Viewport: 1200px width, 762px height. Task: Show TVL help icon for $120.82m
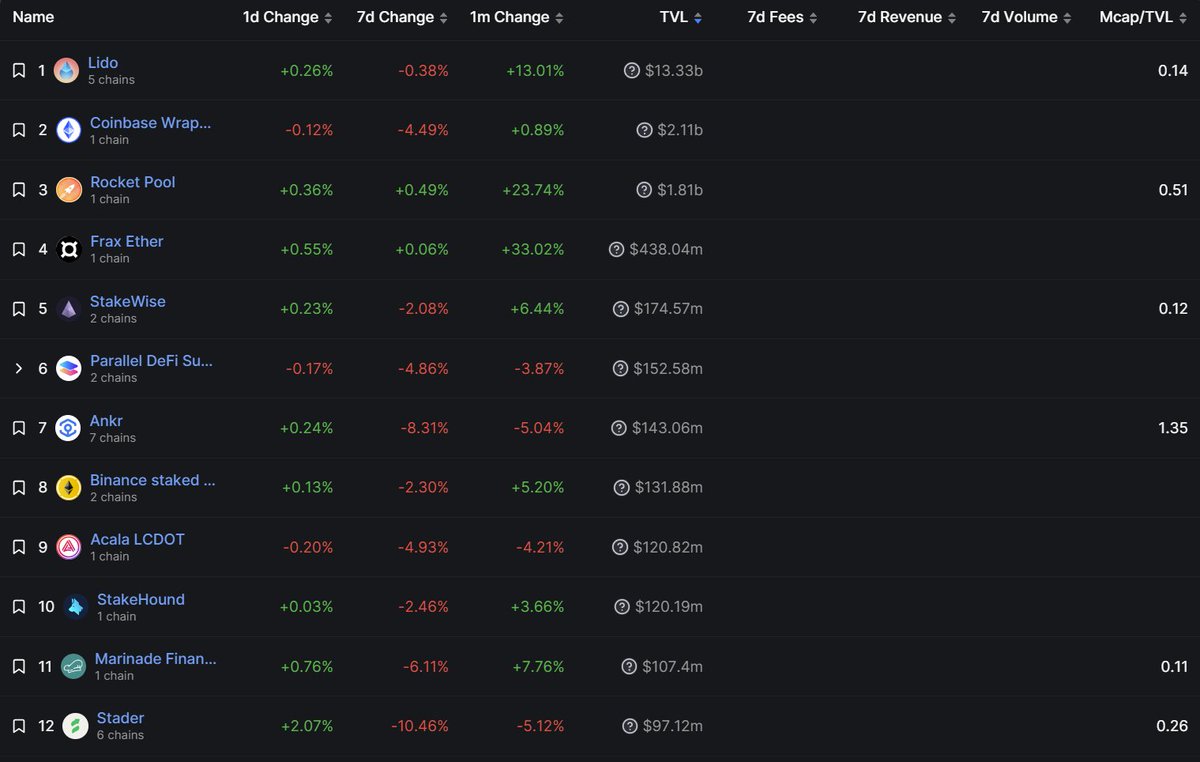(621, 547)
